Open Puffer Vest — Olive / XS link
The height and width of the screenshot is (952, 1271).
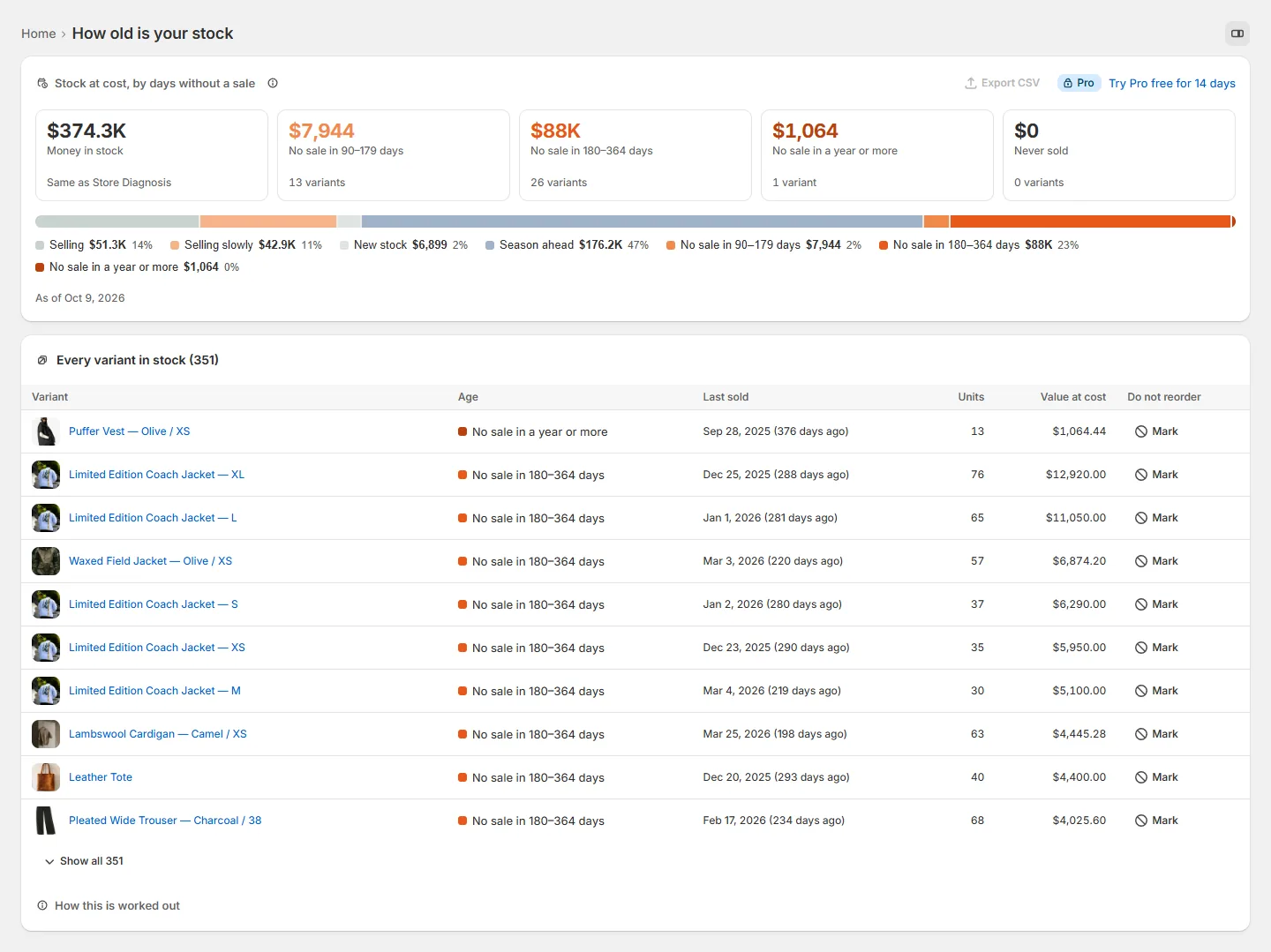130,431
